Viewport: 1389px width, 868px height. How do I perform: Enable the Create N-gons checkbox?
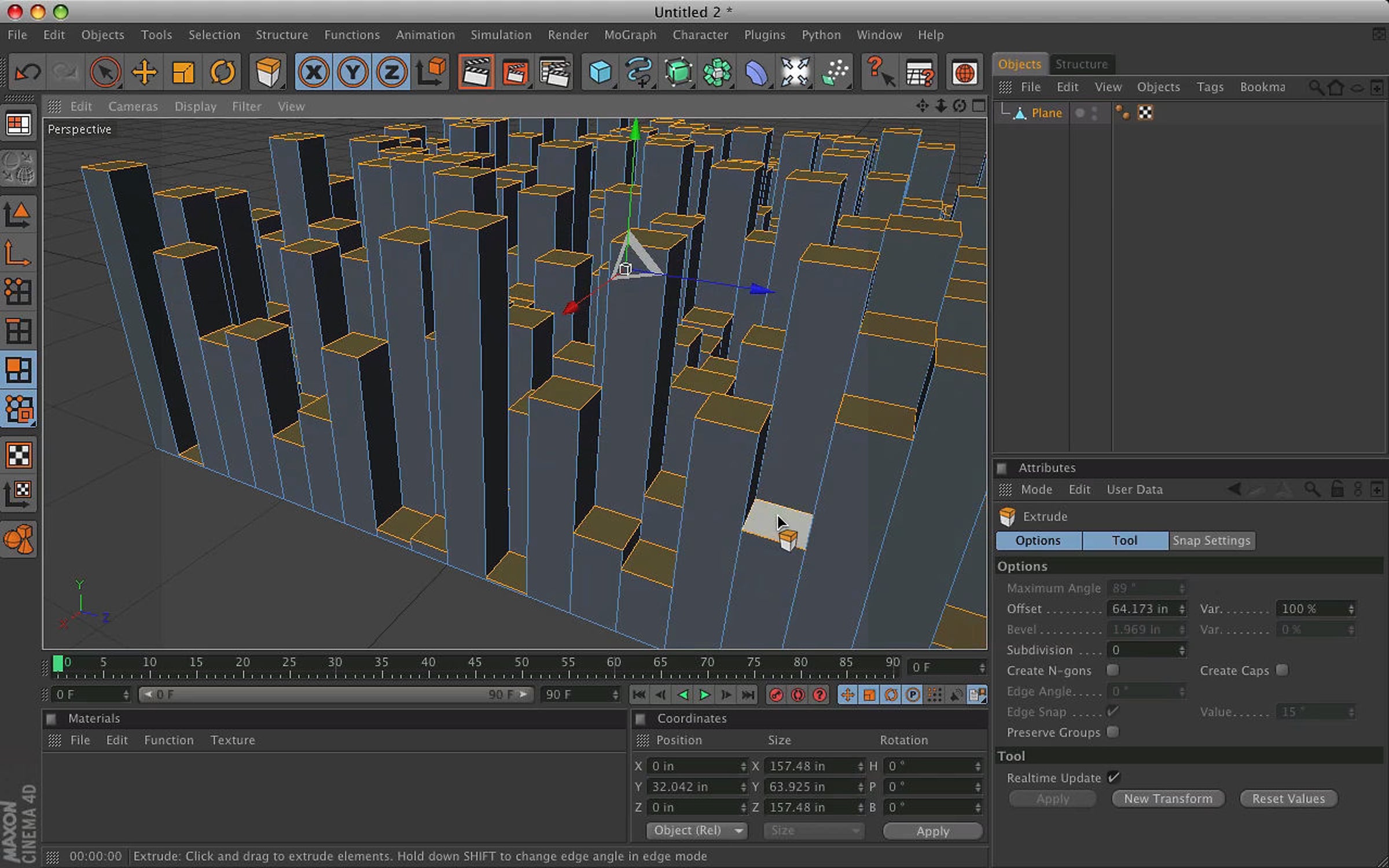pyautogui.click(x=1112, y=670)
